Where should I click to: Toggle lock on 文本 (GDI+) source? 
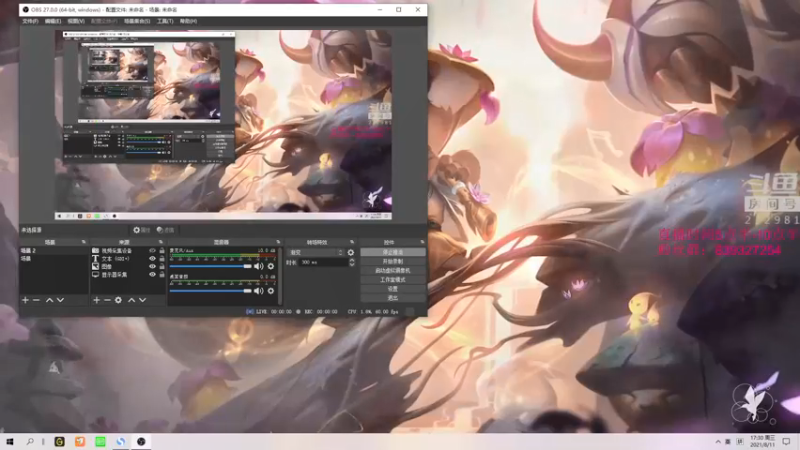162,259
